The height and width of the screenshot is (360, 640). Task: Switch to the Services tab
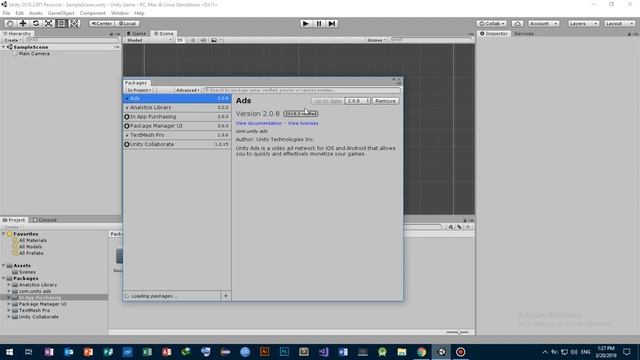[524, 33]
